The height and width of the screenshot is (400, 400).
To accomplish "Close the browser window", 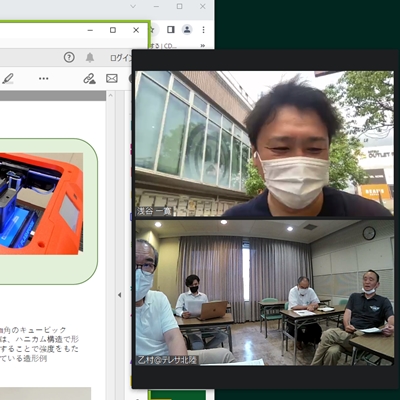I will (203, 6).
